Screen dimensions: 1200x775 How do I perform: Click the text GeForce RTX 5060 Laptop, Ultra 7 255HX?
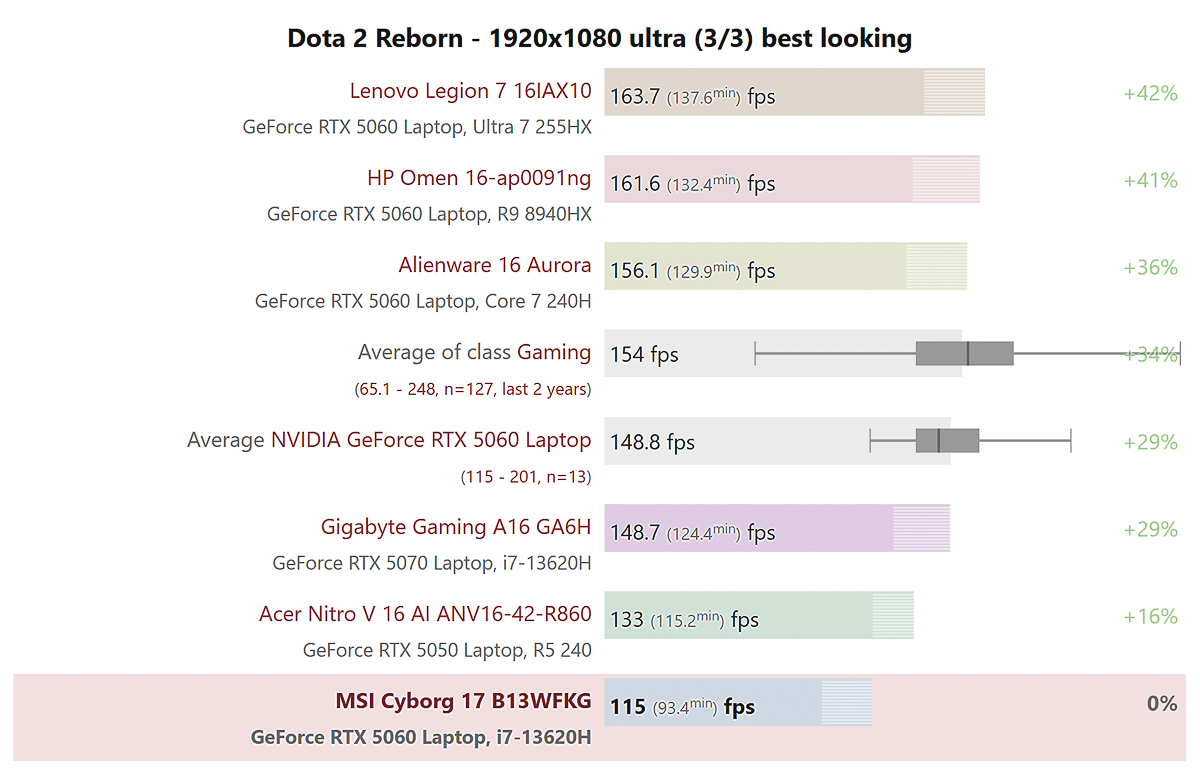pyautogui.click(x=417, y=127)
